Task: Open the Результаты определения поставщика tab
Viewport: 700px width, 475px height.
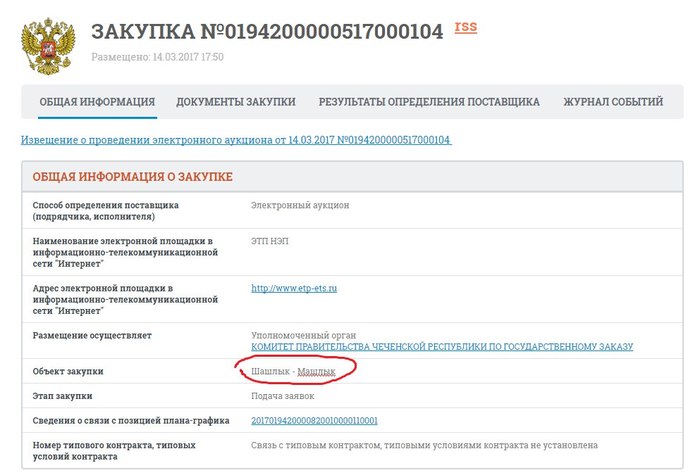Action: (x=429, y=102)
